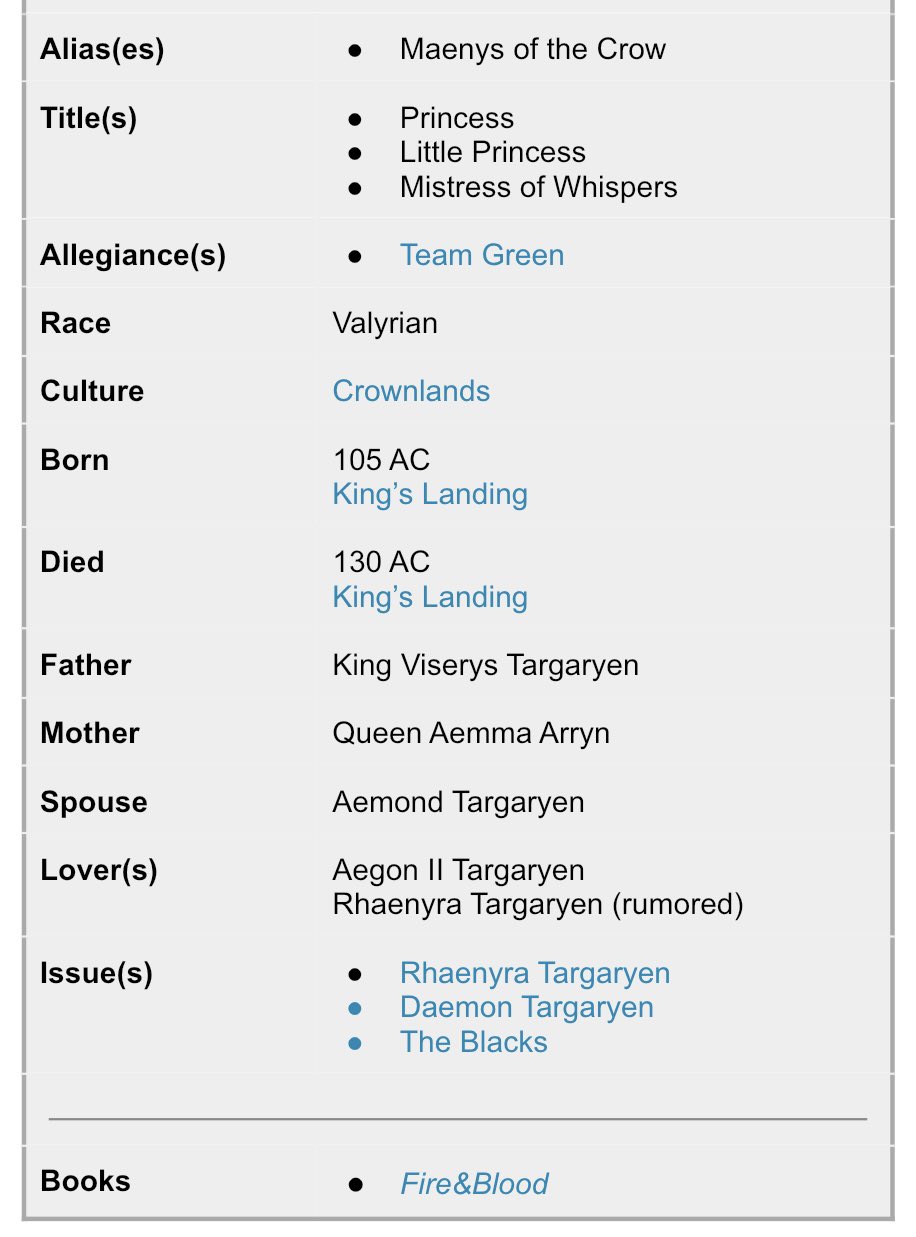
Task: Click the Mistress of Whispers title
Action: (538, 187)
